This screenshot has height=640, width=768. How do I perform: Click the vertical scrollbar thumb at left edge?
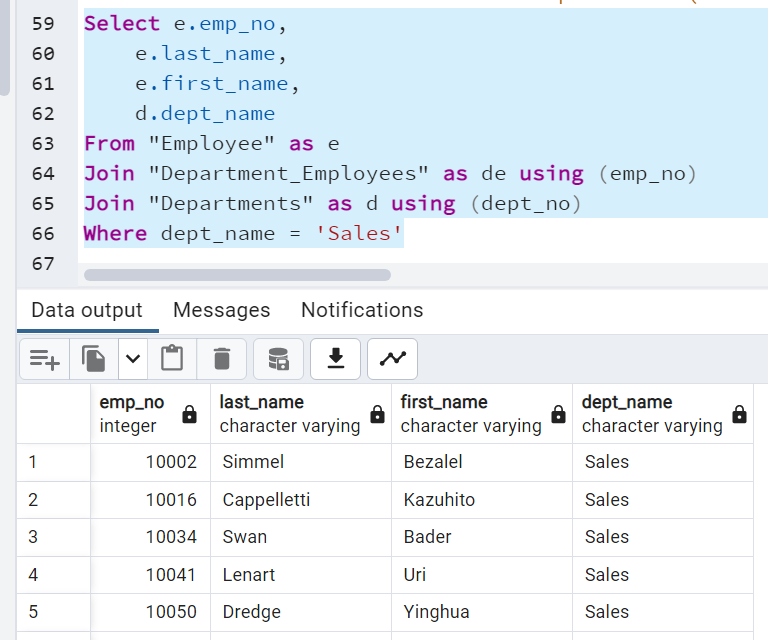click(4, 47)
